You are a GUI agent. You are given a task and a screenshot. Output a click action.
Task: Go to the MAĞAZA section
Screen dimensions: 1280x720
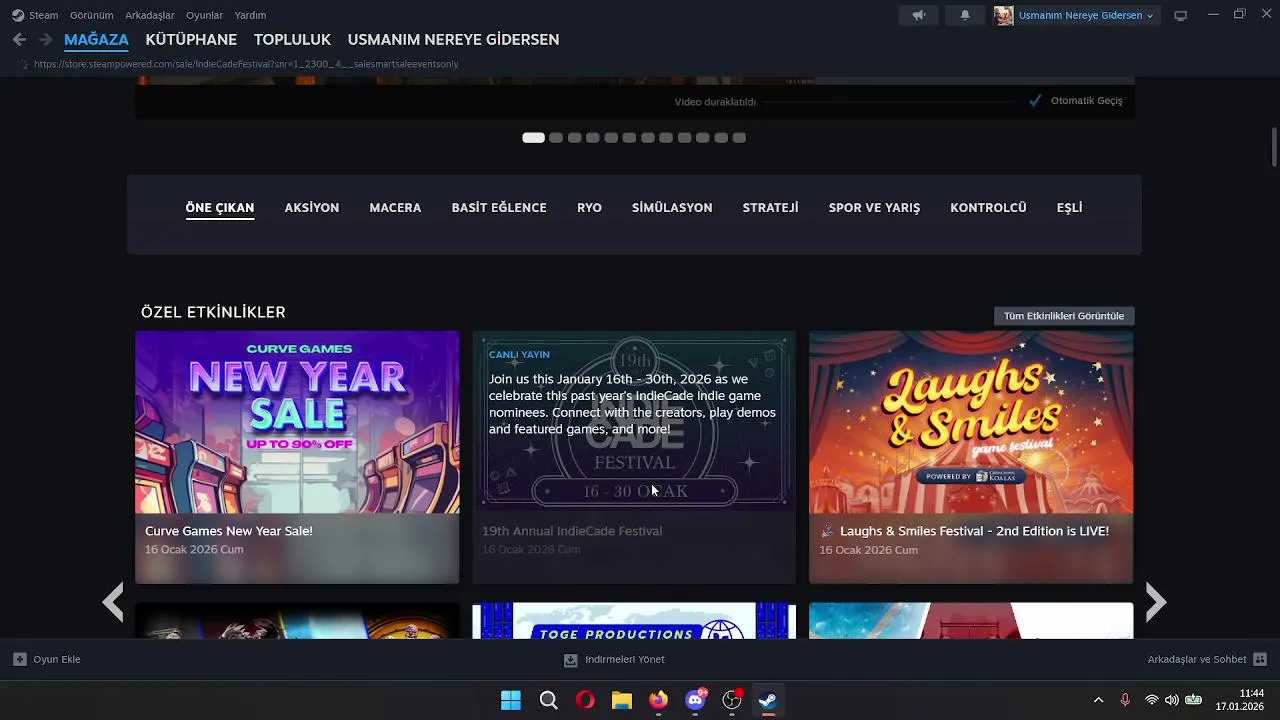[96, 39]
